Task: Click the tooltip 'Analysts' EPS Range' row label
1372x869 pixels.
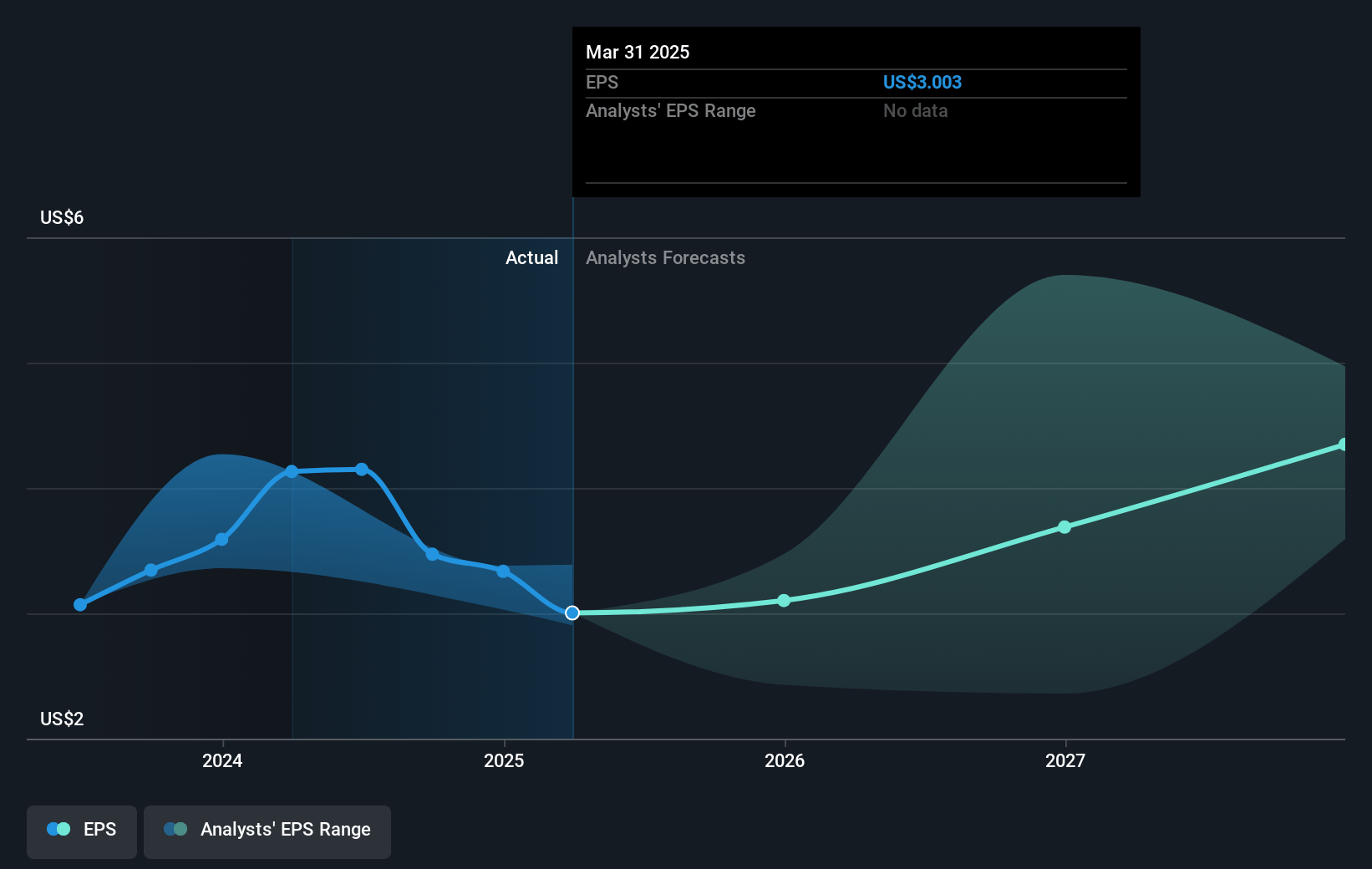Action: pos(670,111)
